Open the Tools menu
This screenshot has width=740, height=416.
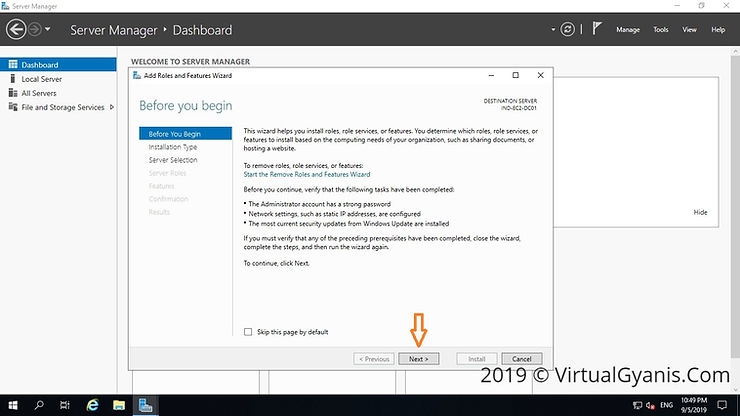(660, 30)
